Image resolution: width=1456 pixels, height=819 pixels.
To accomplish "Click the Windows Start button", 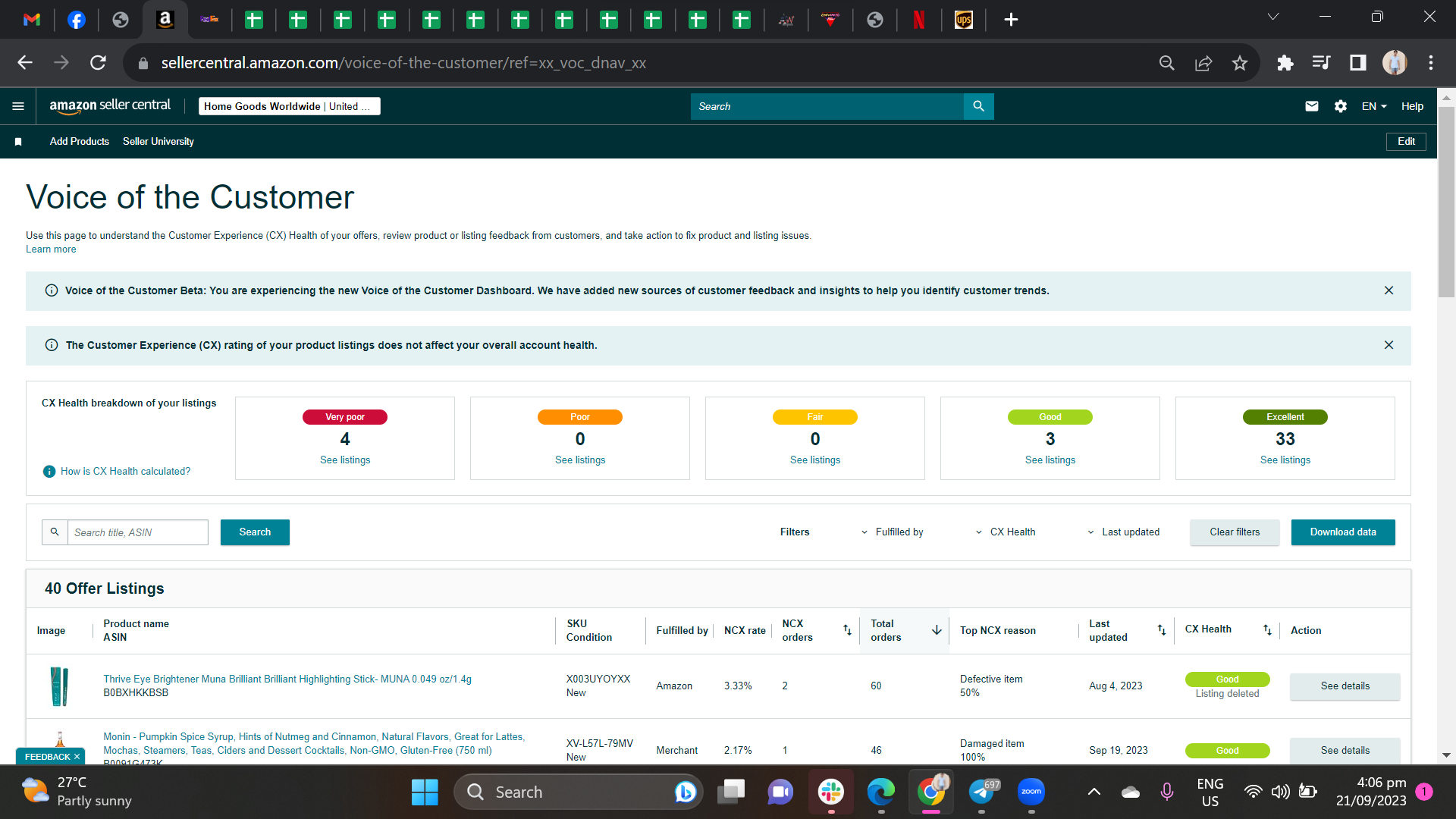I will tap(425, 792).
